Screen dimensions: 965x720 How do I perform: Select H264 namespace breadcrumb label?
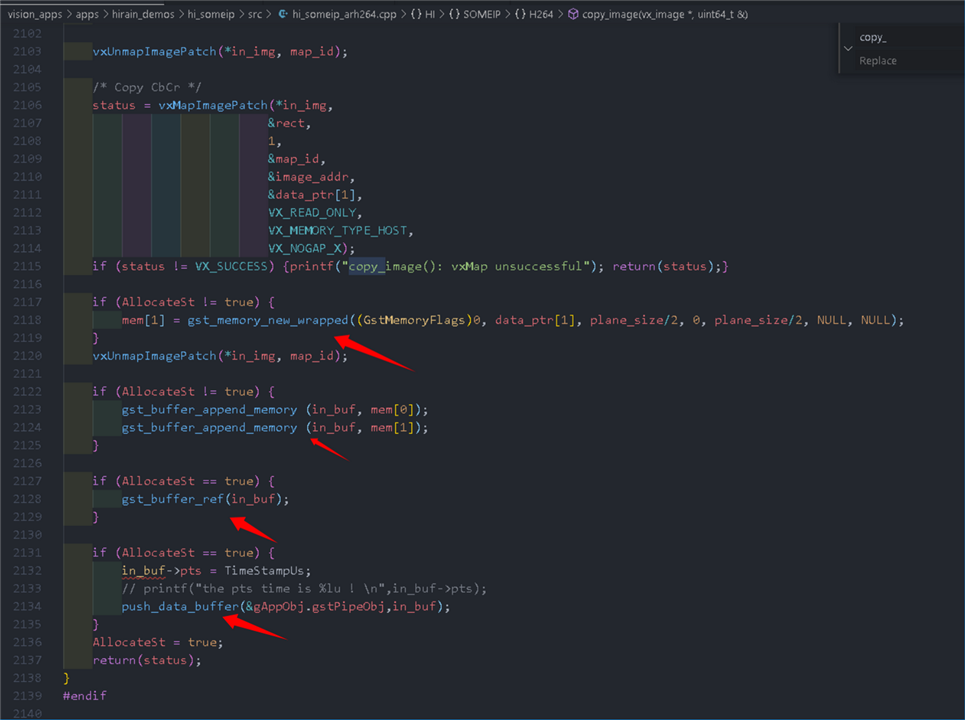point(541,14)
